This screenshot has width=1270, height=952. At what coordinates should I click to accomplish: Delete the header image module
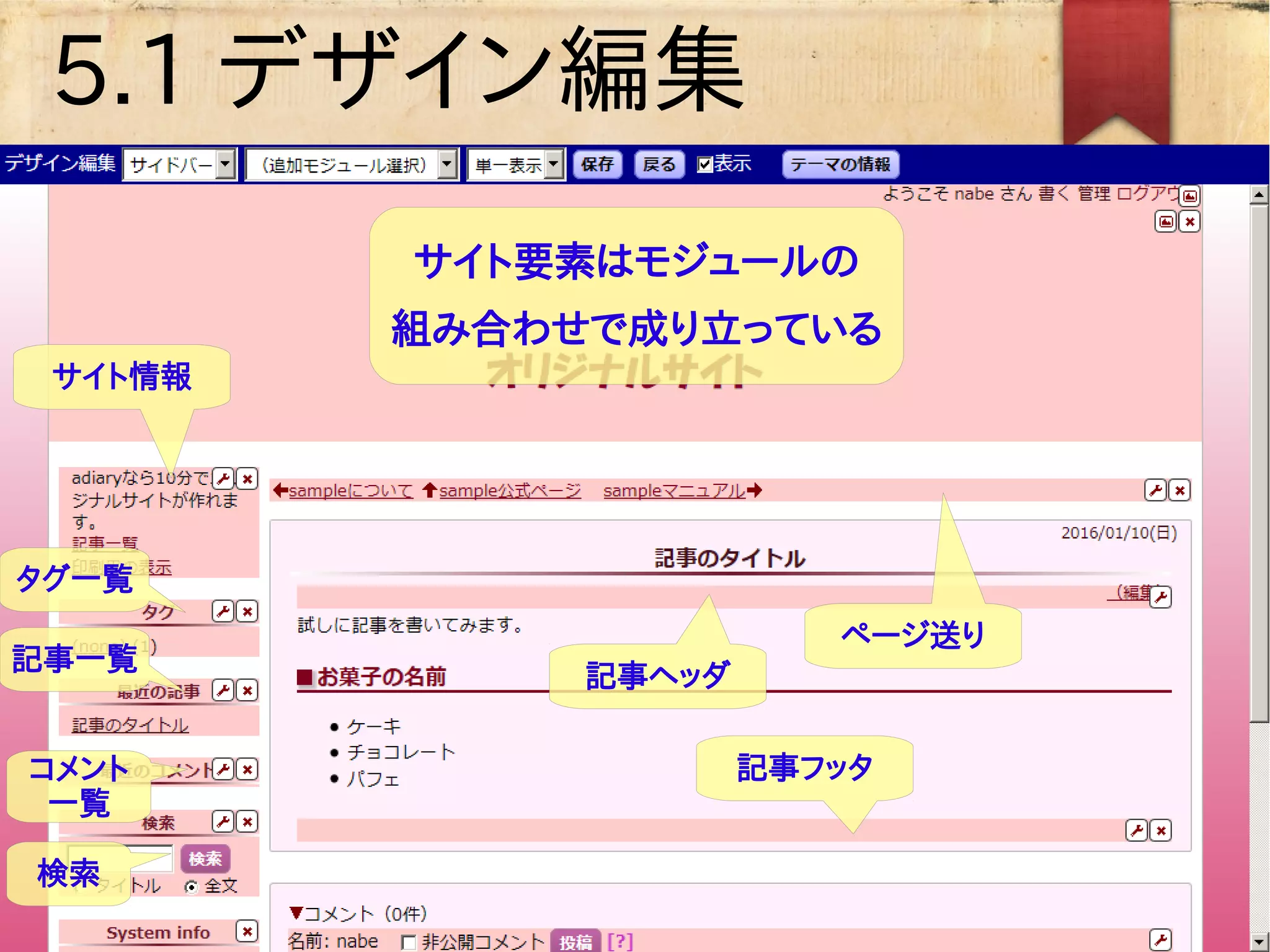(1190, 221)
